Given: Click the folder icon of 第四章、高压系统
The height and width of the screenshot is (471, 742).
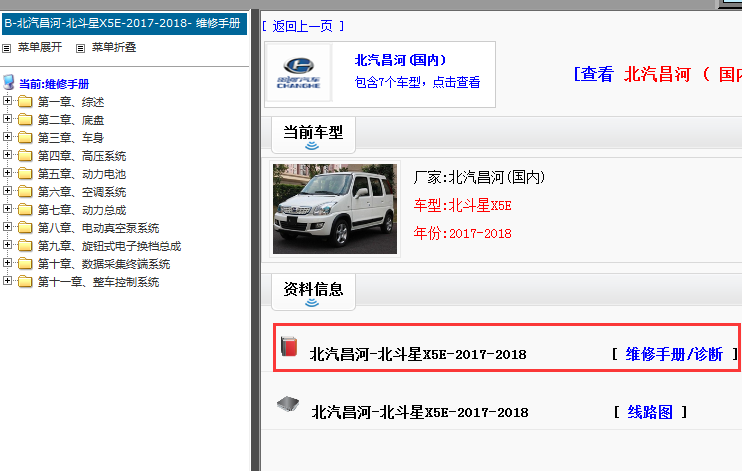Looking at the screenshot, I should [25, 156].
